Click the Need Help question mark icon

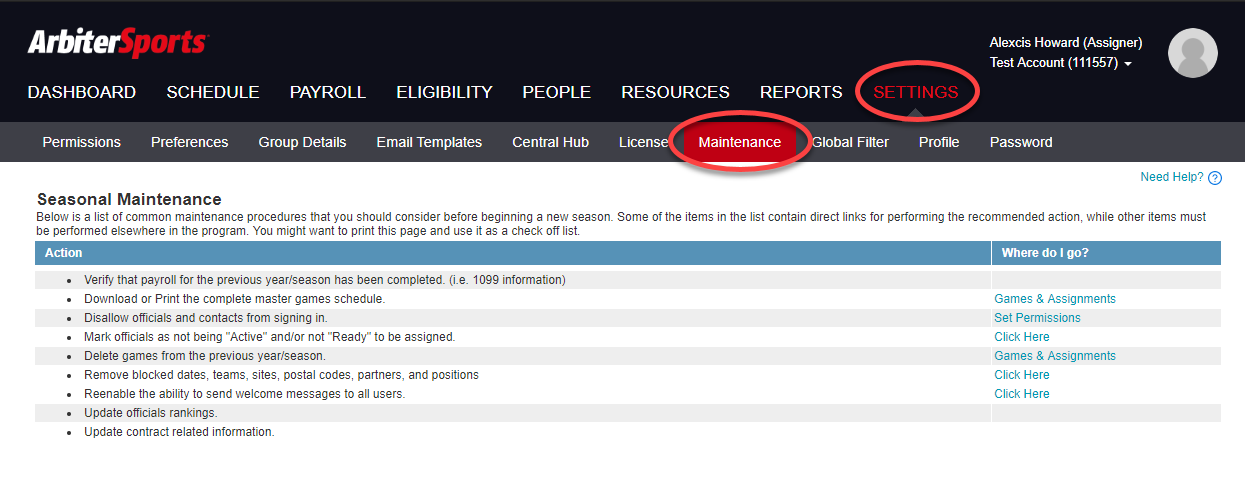tap(1215, 178)
